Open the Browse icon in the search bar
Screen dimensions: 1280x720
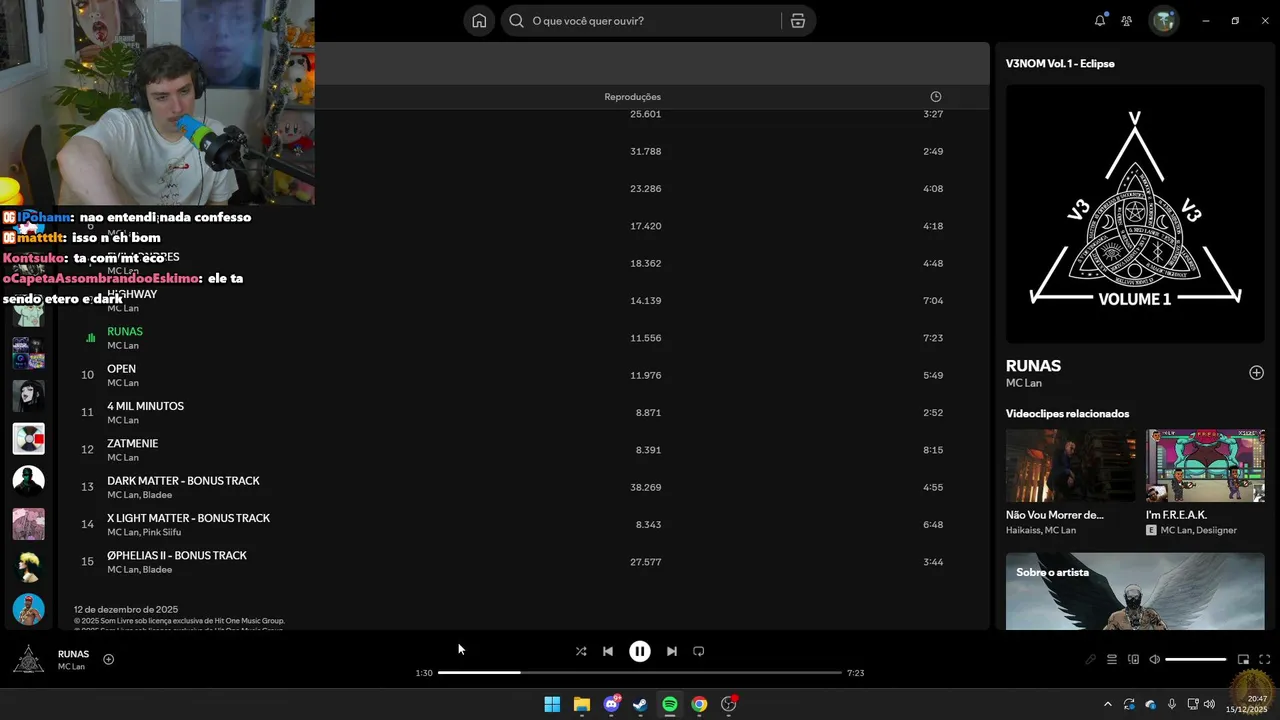797,21
